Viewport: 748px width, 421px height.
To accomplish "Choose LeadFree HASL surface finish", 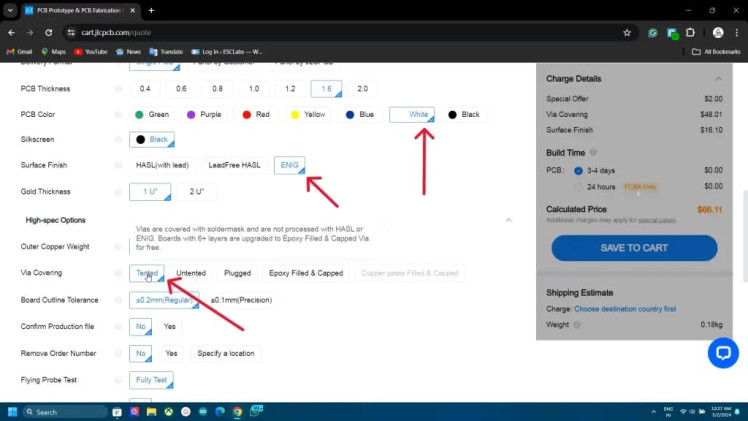I will 234,165.
